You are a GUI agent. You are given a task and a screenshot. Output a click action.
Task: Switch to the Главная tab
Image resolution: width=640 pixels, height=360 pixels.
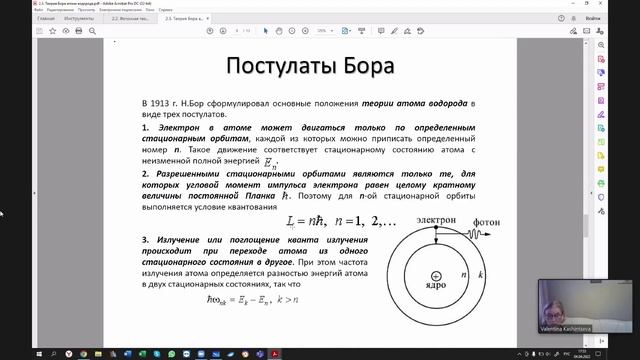coord(46,18)
